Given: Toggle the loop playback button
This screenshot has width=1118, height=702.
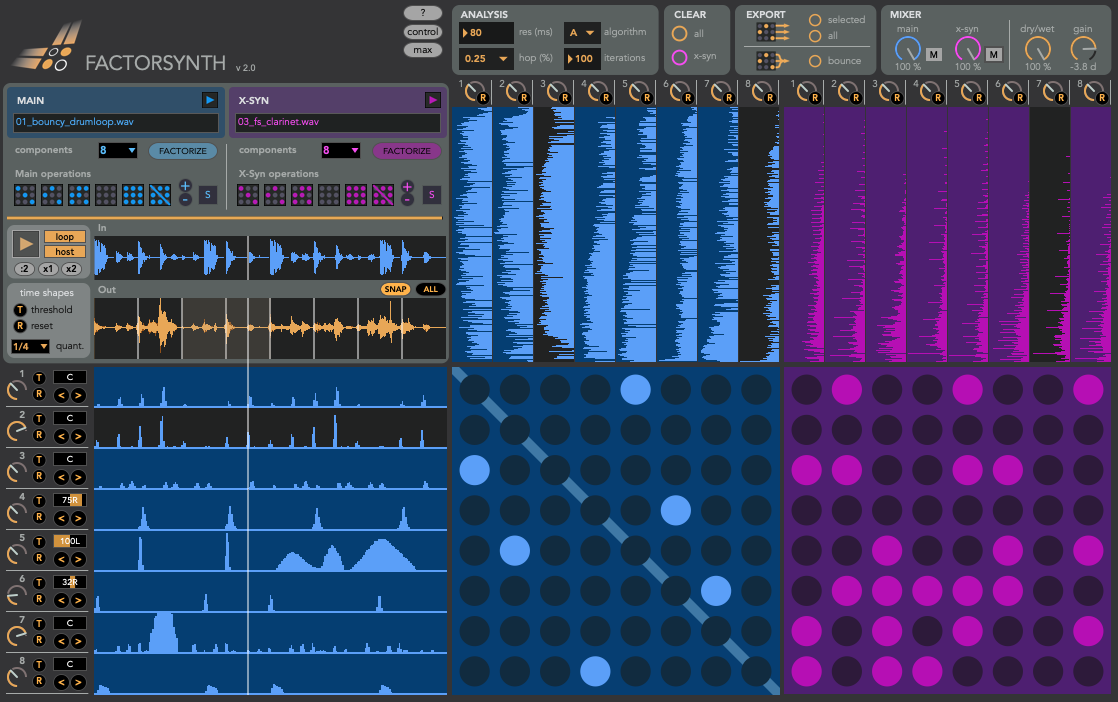Looking at the screenshot, I should (63, 237).
